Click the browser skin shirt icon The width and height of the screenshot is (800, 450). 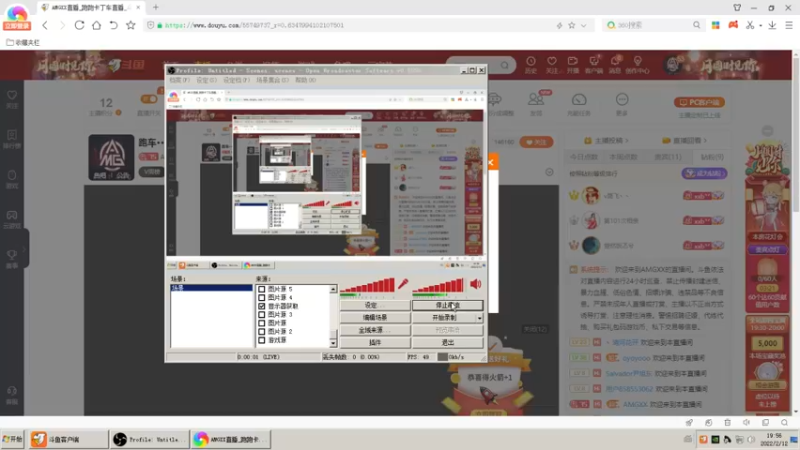click(737, 8)
